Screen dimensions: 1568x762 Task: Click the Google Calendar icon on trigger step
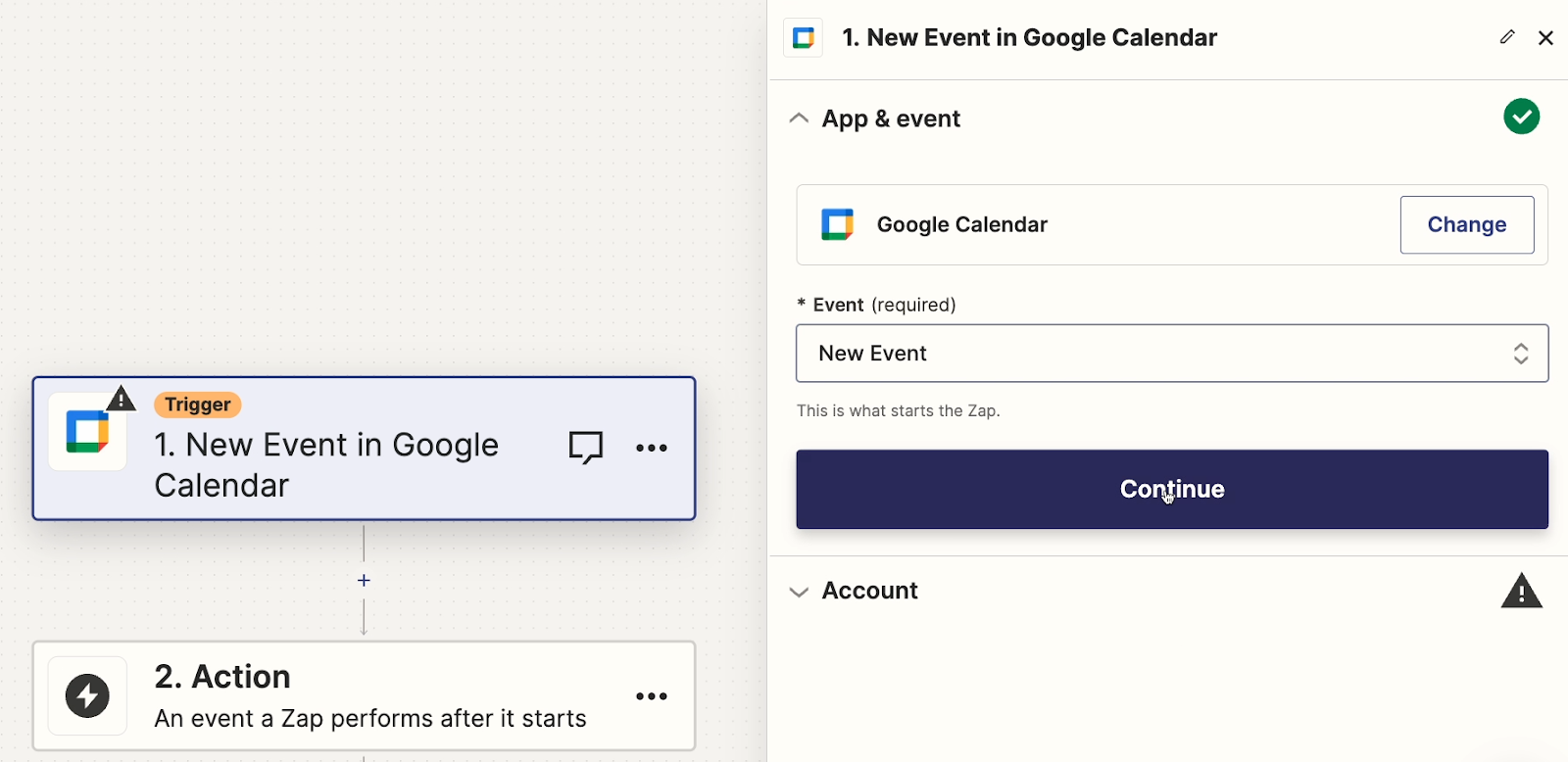tap(87, 432)
